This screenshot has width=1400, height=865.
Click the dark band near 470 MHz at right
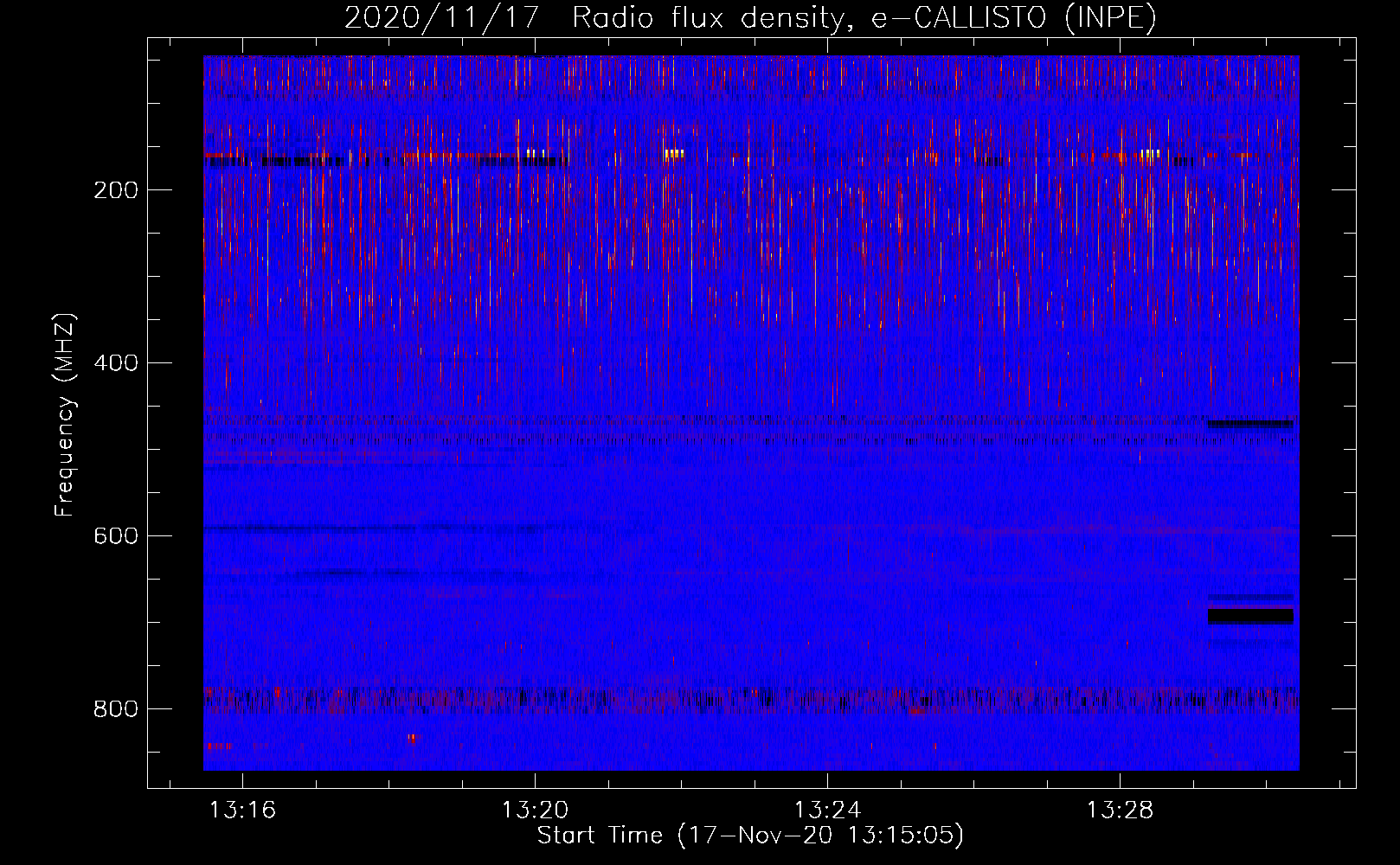pos(1250,424)
